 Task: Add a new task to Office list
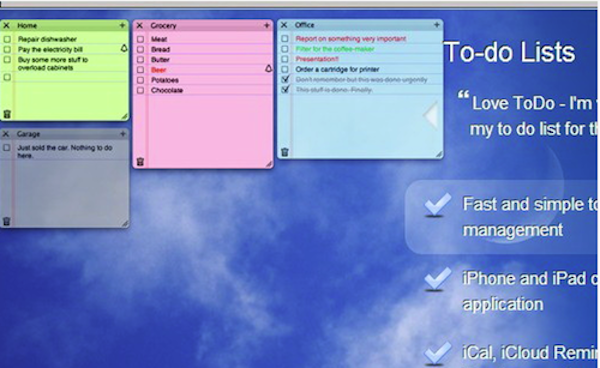(437, 25)
